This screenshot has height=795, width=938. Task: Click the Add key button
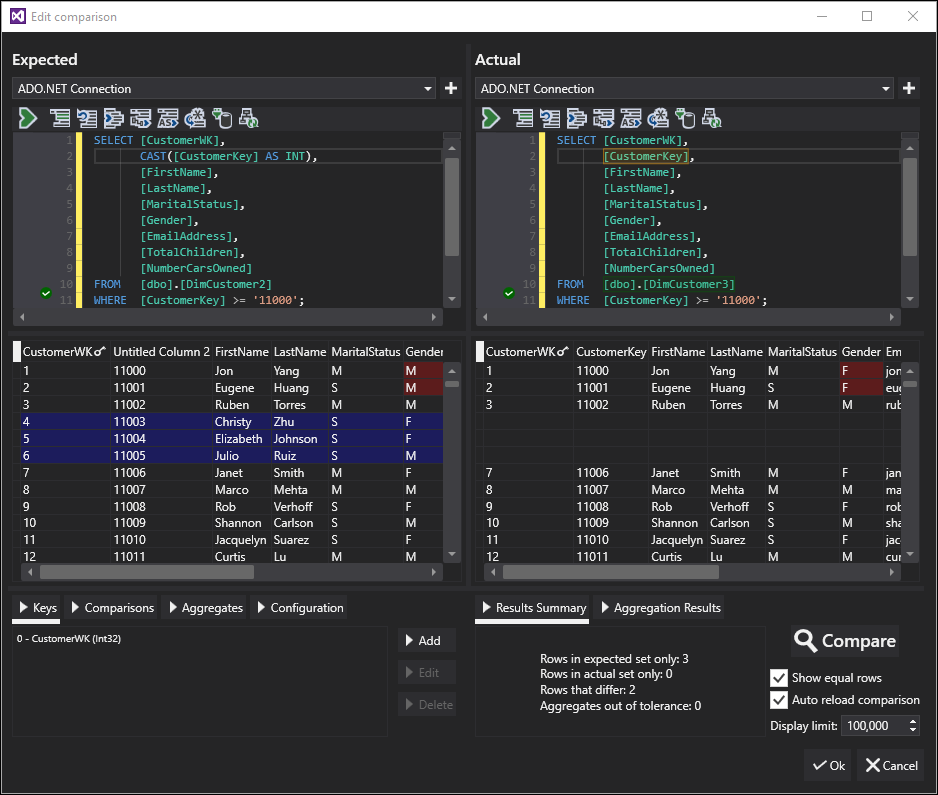pos(427,641)
